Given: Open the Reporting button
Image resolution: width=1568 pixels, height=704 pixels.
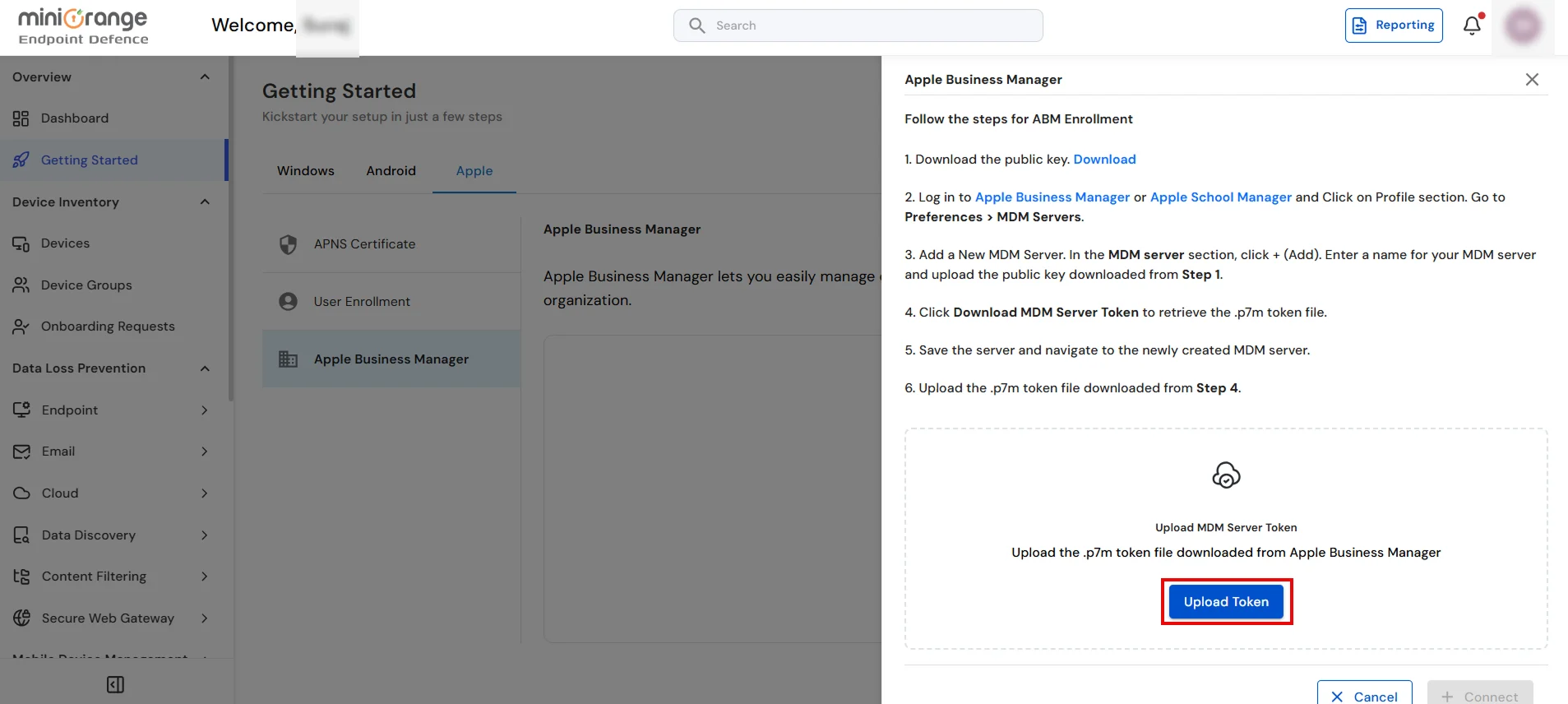Looking at the screenshot, I should pyautogui.click(x=1394, y=25).
